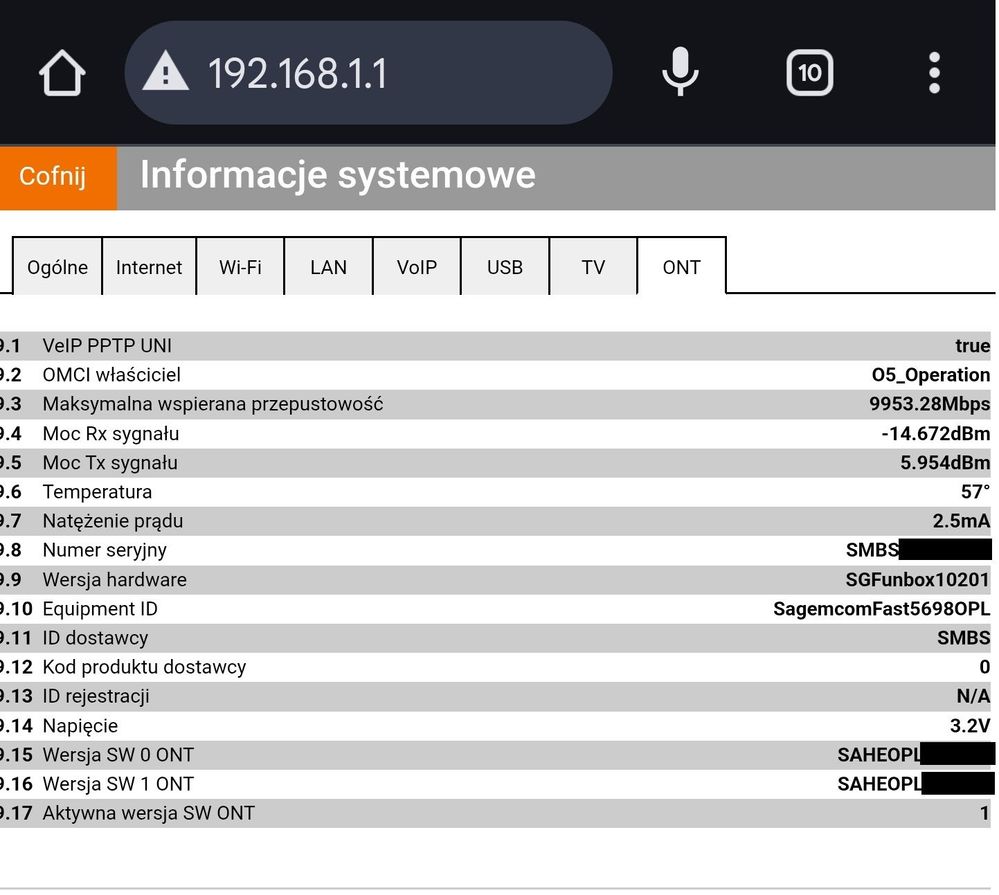Tap the Chrome home icon

(x=60, y=72)
